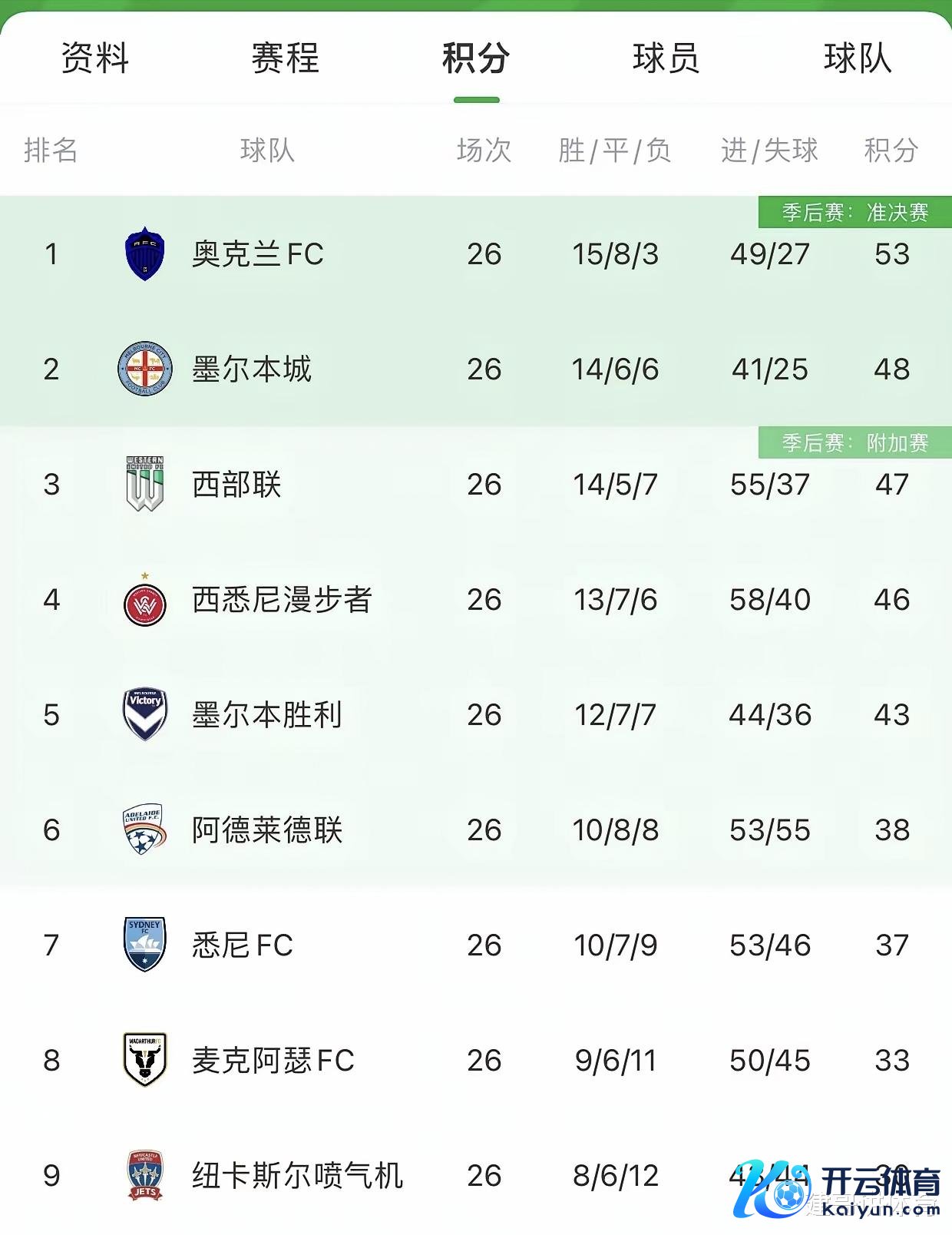Click the Auckland FC team crest

(144, 253)
